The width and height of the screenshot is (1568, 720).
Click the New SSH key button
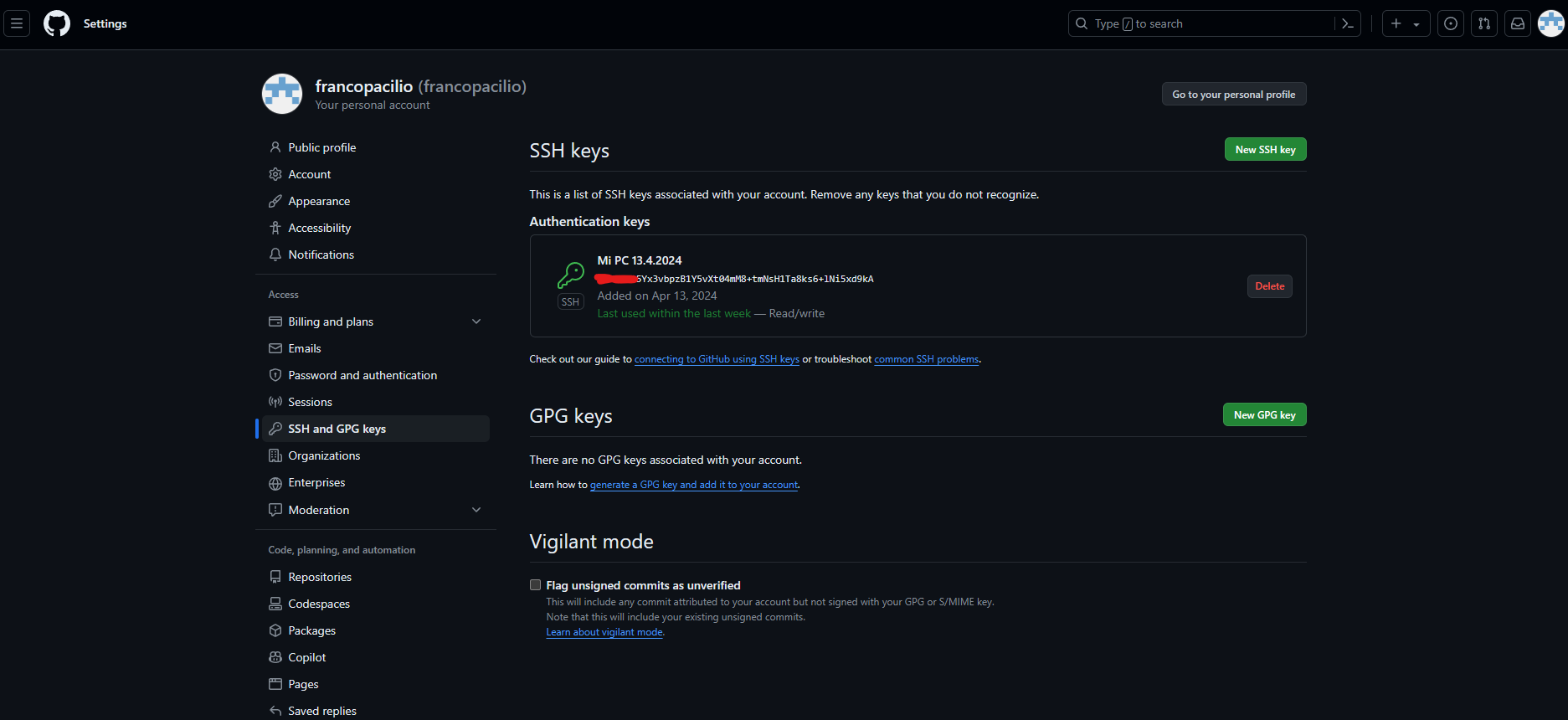pyautogui.click(x=1266, y=149)
